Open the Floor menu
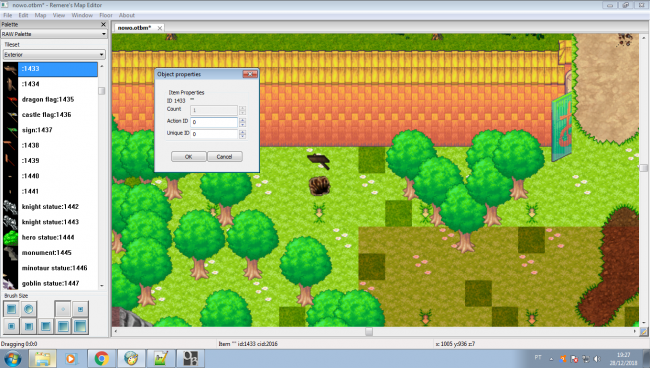650x368 pixels. pyautogui.click(x=106, y=15)
